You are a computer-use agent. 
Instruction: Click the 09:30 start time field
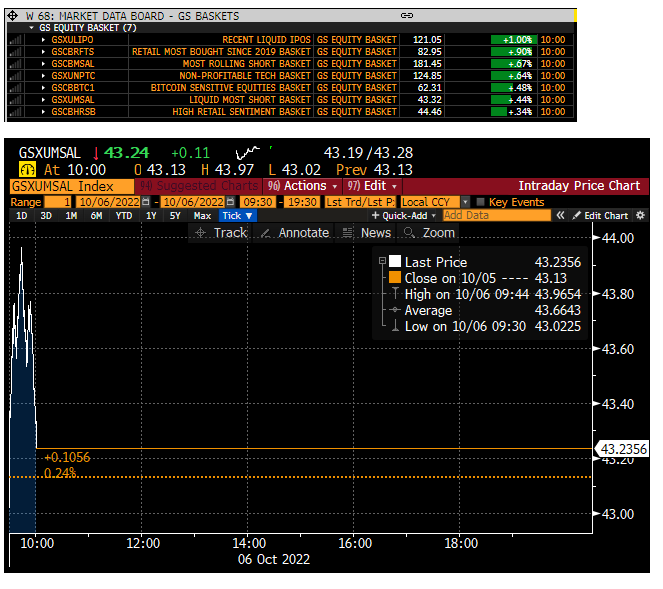coord(258,202)
